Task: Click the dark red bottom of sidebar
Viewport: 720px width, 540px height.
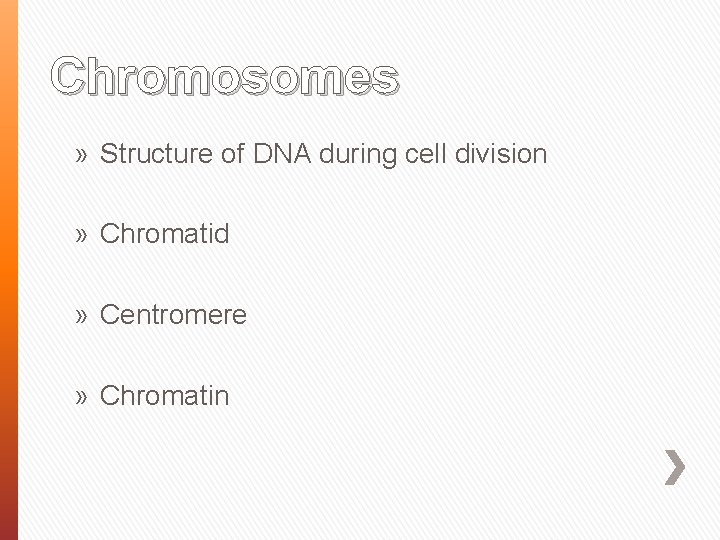Action: click(9, 515)
